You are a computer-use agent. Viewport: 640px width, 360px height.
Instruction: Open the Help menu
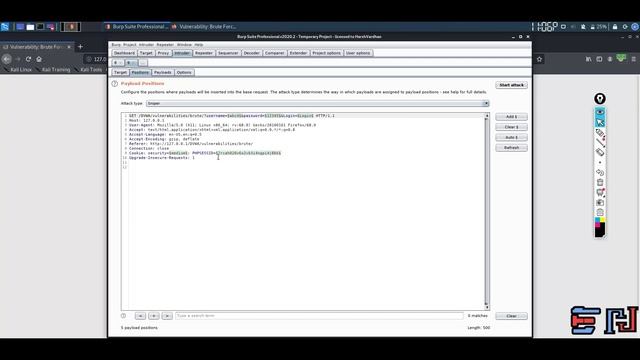coord(199,45)
